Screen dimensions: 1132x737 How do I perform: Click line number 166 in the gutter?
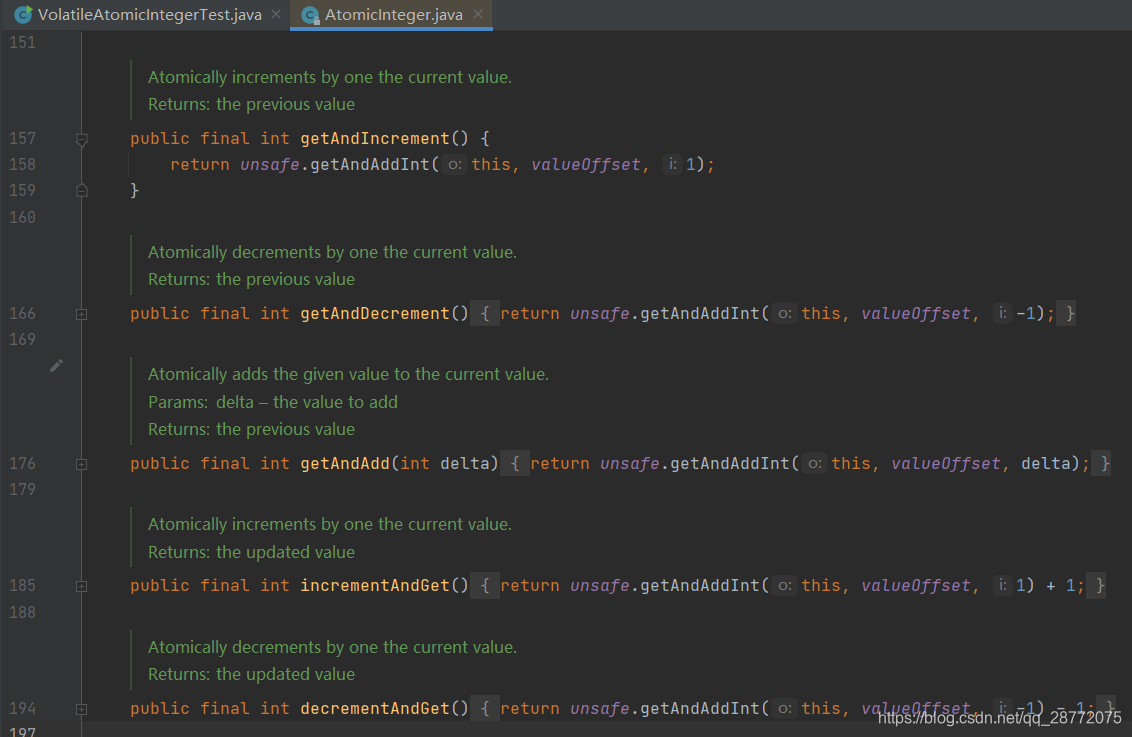[22, 313]
